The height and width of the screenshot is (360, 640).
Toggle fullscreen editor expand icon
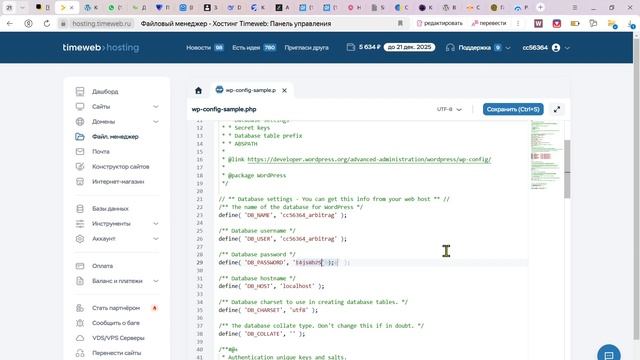(557, 109)
